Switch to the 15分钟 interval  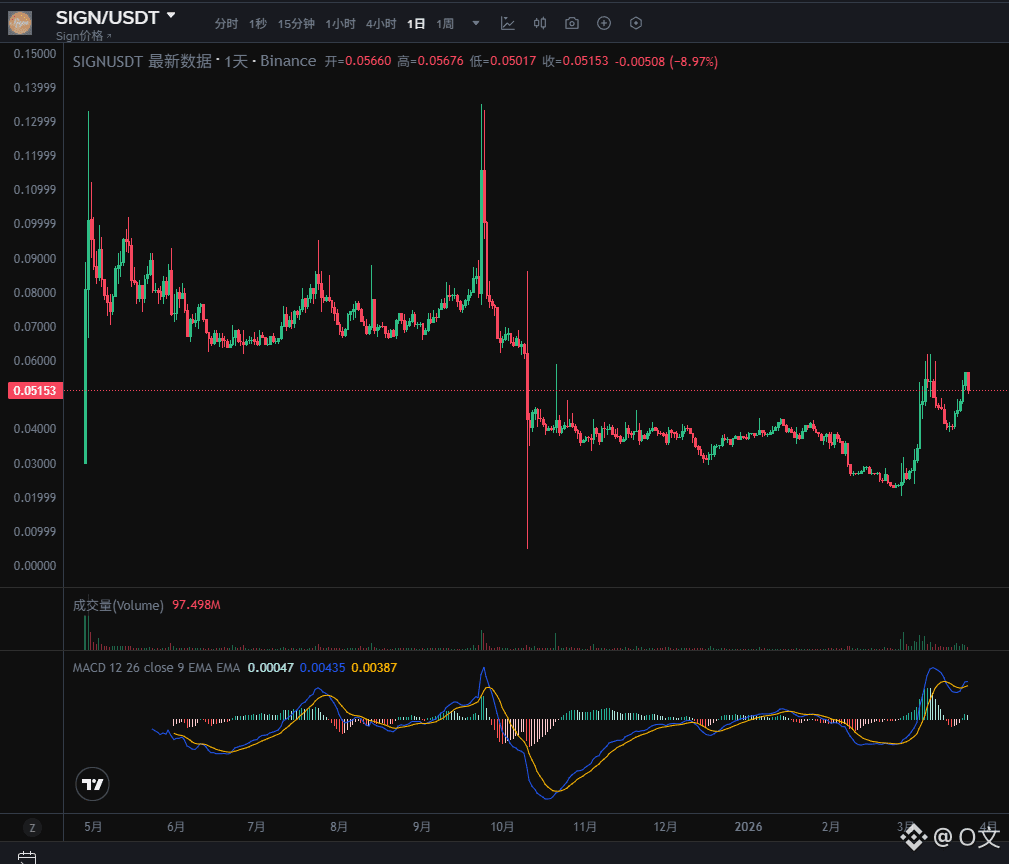[x=296, y=24]
